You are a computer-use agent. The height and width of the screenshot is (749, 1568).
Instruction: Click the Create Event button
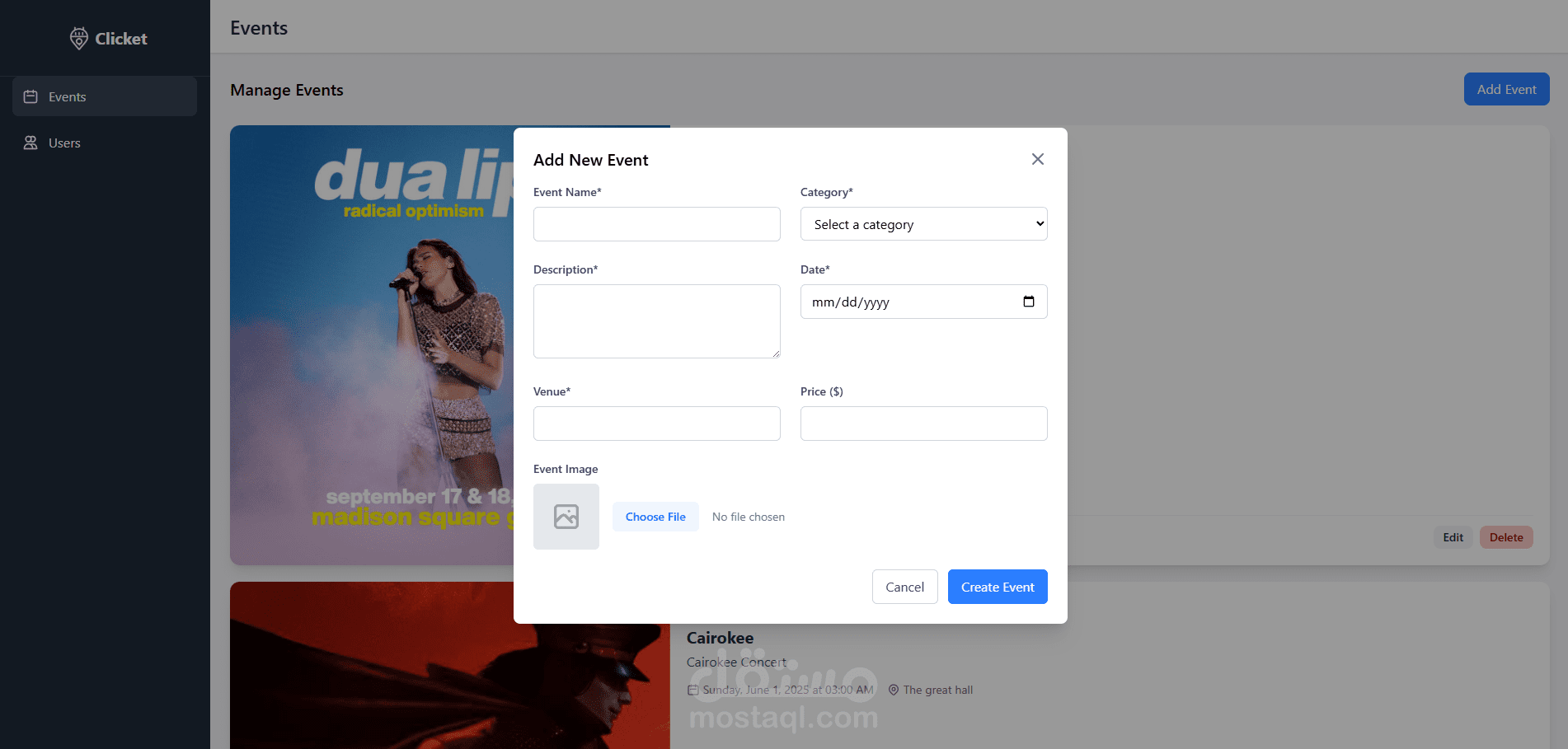[998, 587]
